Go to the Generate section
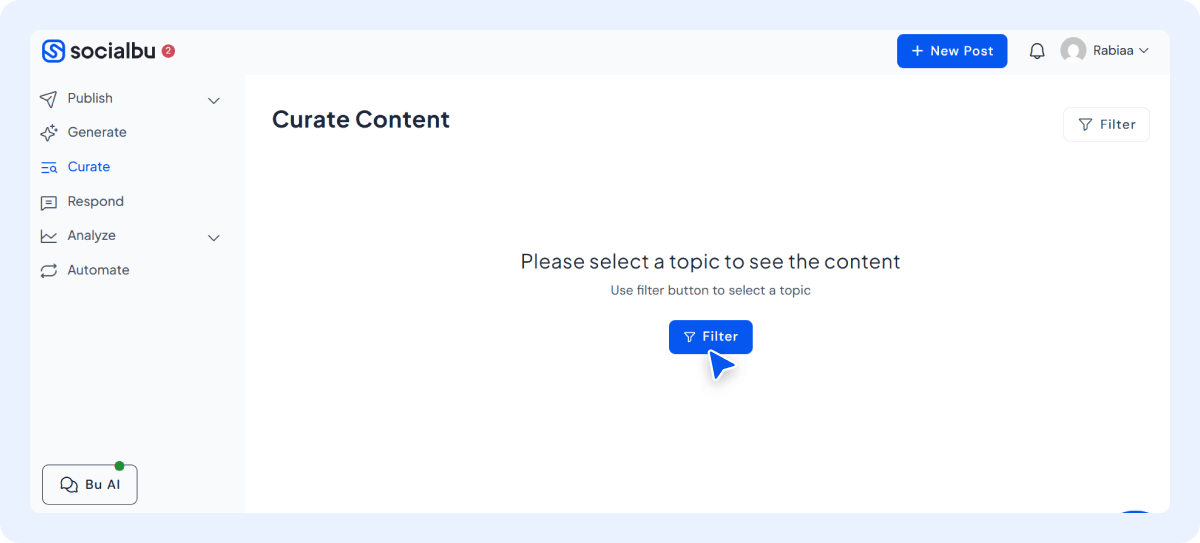The width and height of the screenshot is (1200, 543). tap(97, 132)
